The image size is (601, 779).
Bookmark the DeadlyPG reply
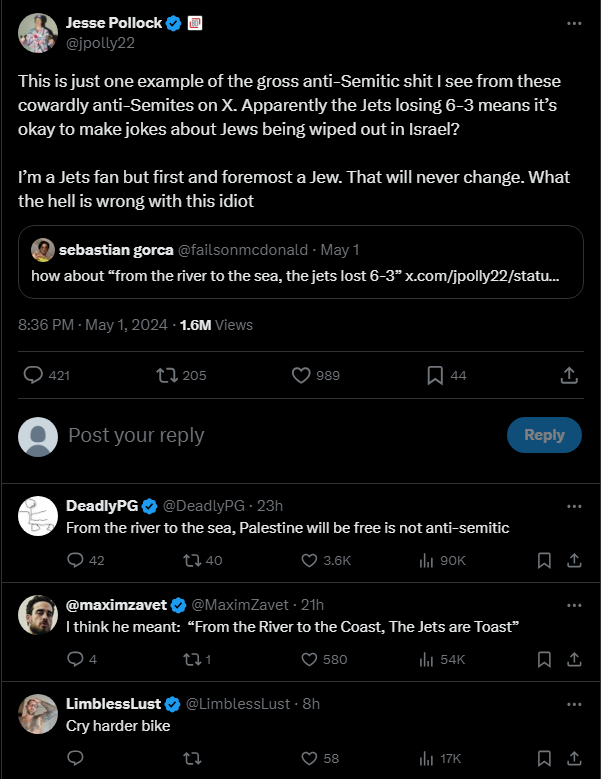coord(544,560)
